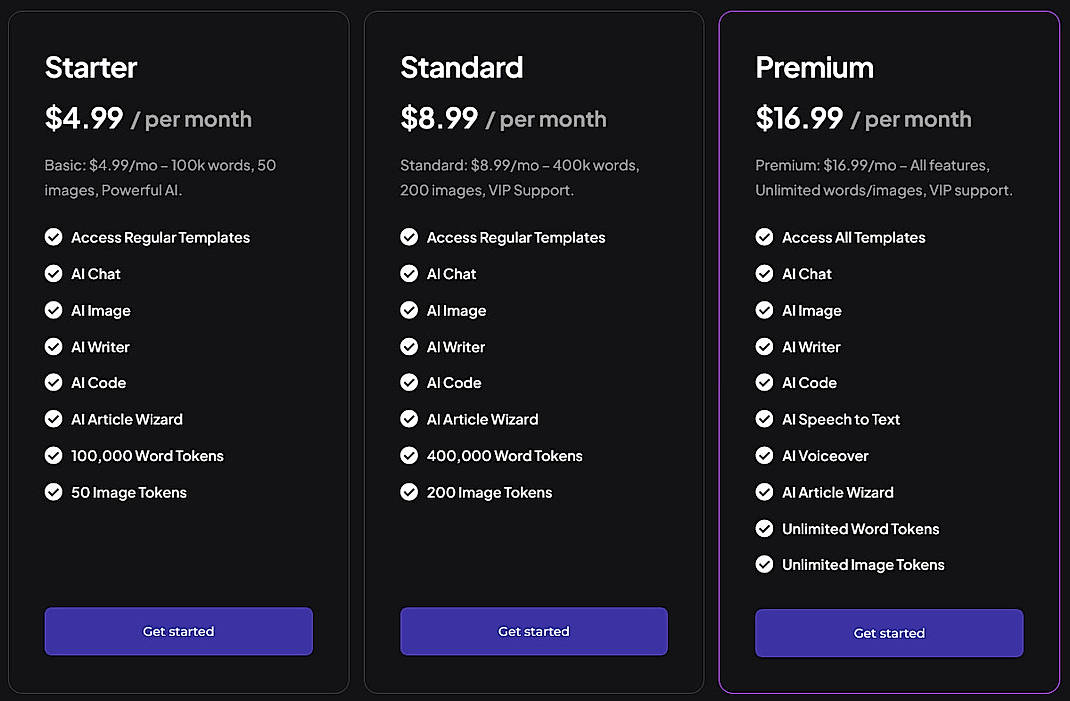Click the checkmark next to Premium's AI Voiceover
This screenshot has height=701, width=1070.
(764, 455)
